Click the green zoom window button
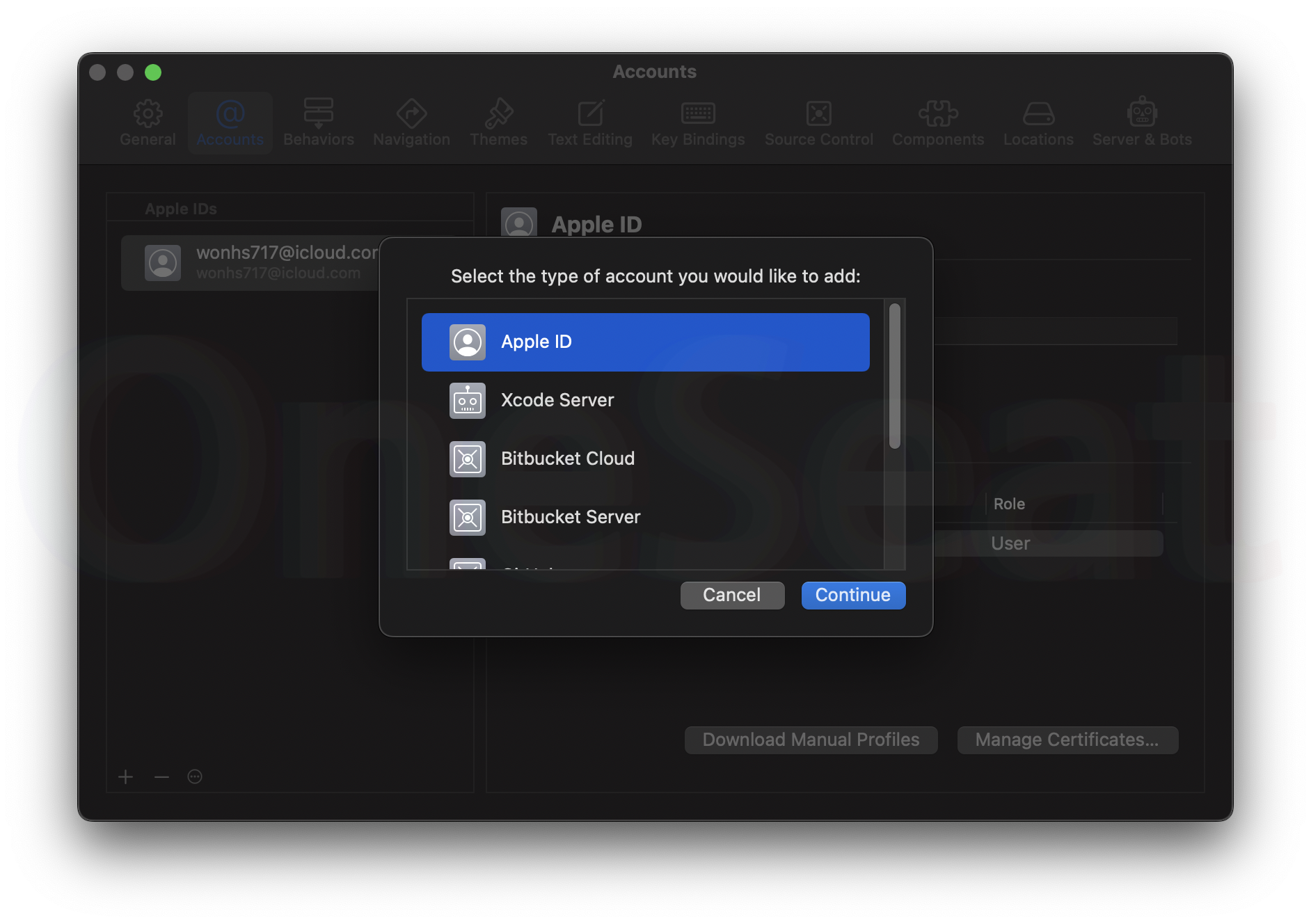 click(x=153, y=72)
